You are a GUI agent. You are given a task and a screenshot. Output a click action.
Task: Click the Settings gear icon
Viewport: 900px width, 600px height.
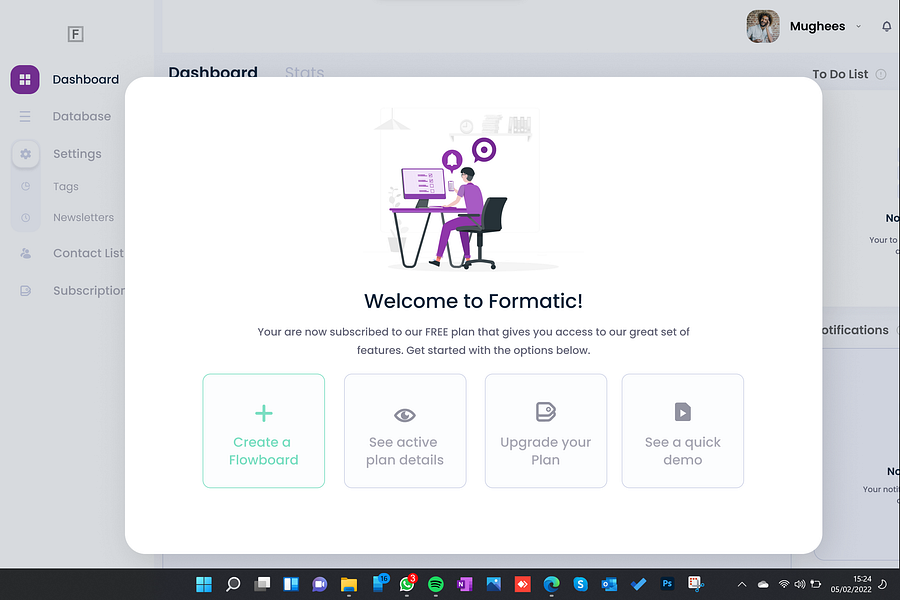(25, 154)
